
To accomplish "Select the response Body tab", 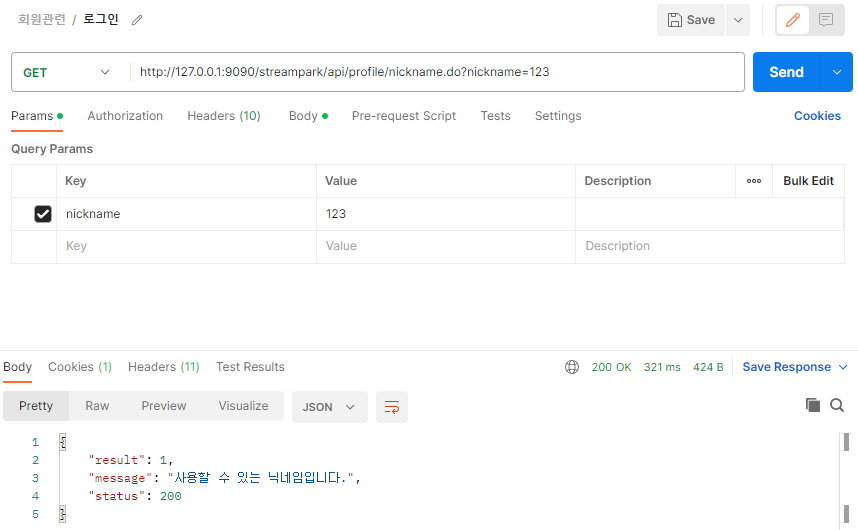I will 18,367.
